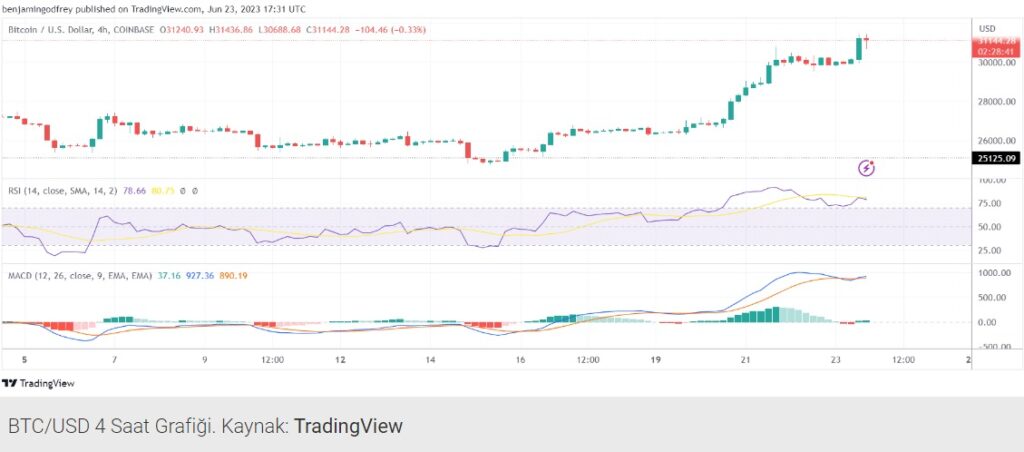The image size is (1024, 452).
Task: Click the candle countdown timer 02:28:41
Action: pyautogui.click(x=996, y=51)
